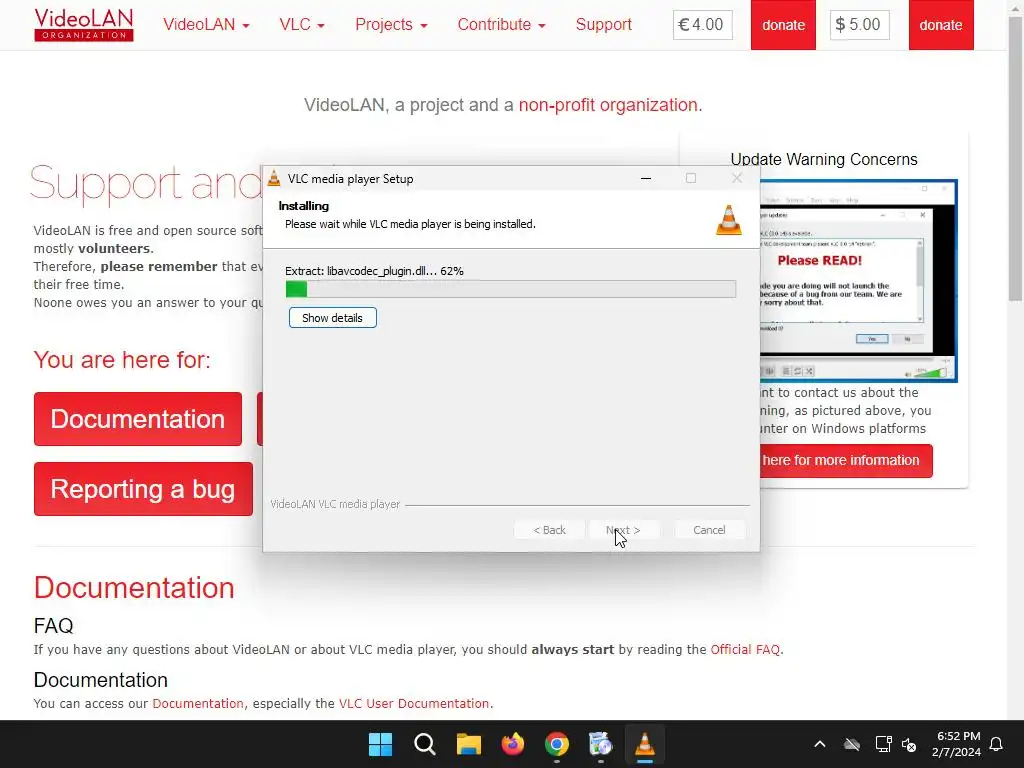Click the donate button next to the dollar amount
The image size is (1024, 768).
pyautogui.click(x=941, y=25)
